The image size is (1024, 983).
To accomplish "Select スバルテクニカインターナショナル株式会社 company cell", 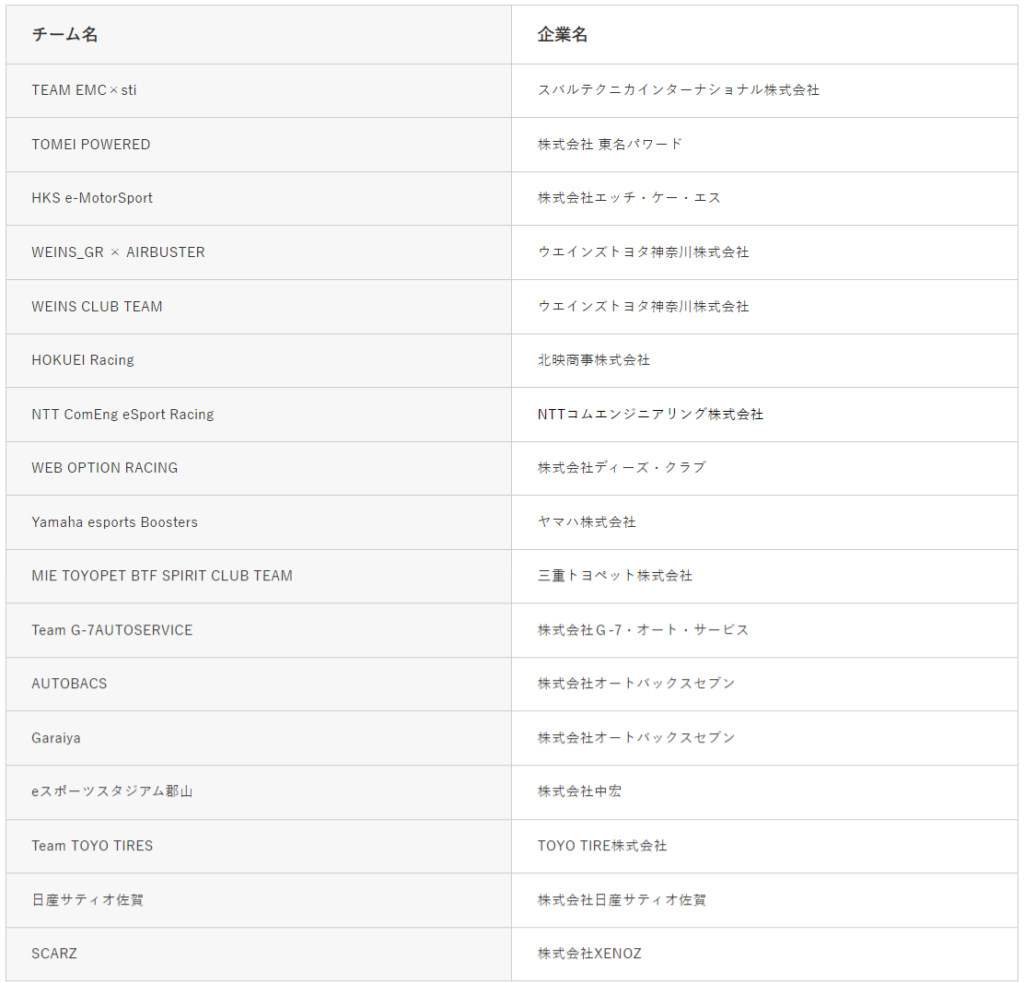I will coord(679,90).
